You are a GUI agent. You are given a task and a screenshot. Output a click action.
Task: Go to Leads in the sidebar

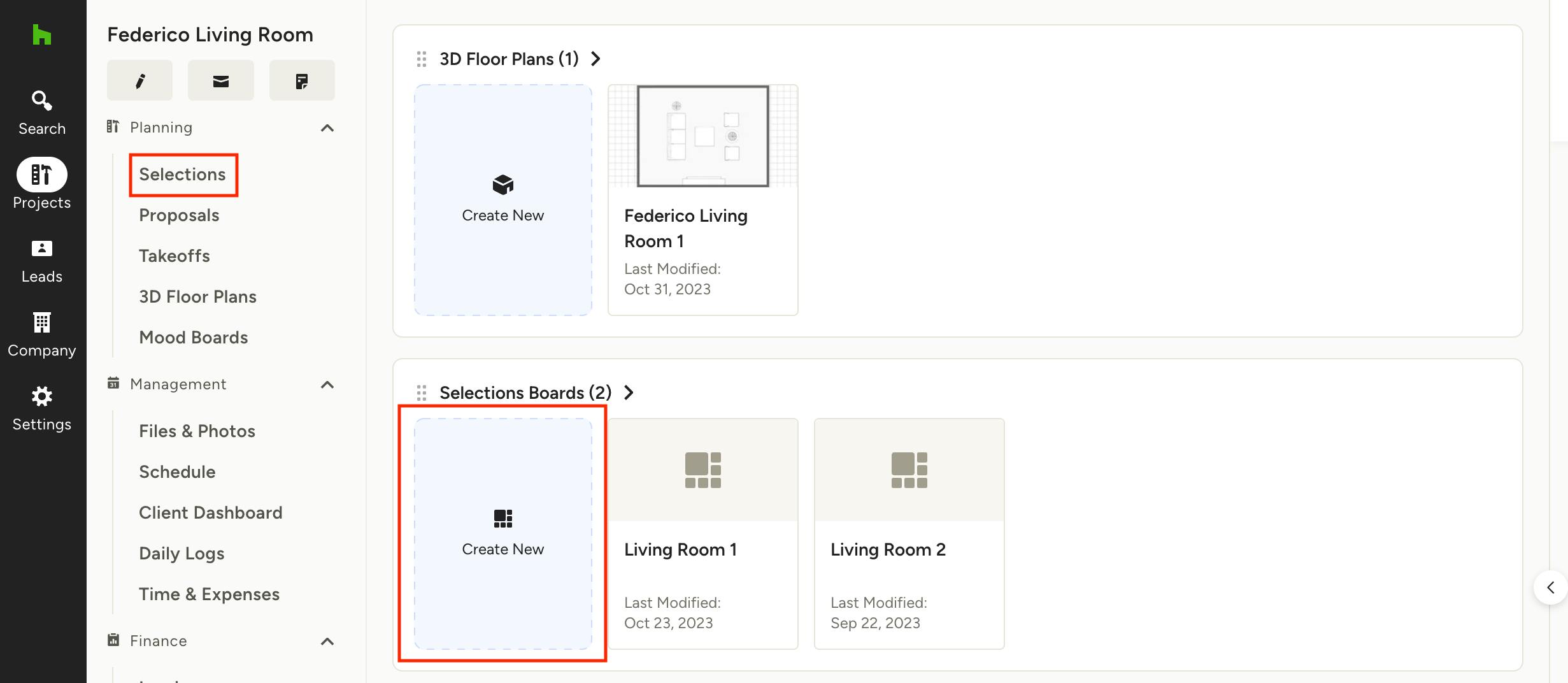pyautogui.click(x=42, y=260)
